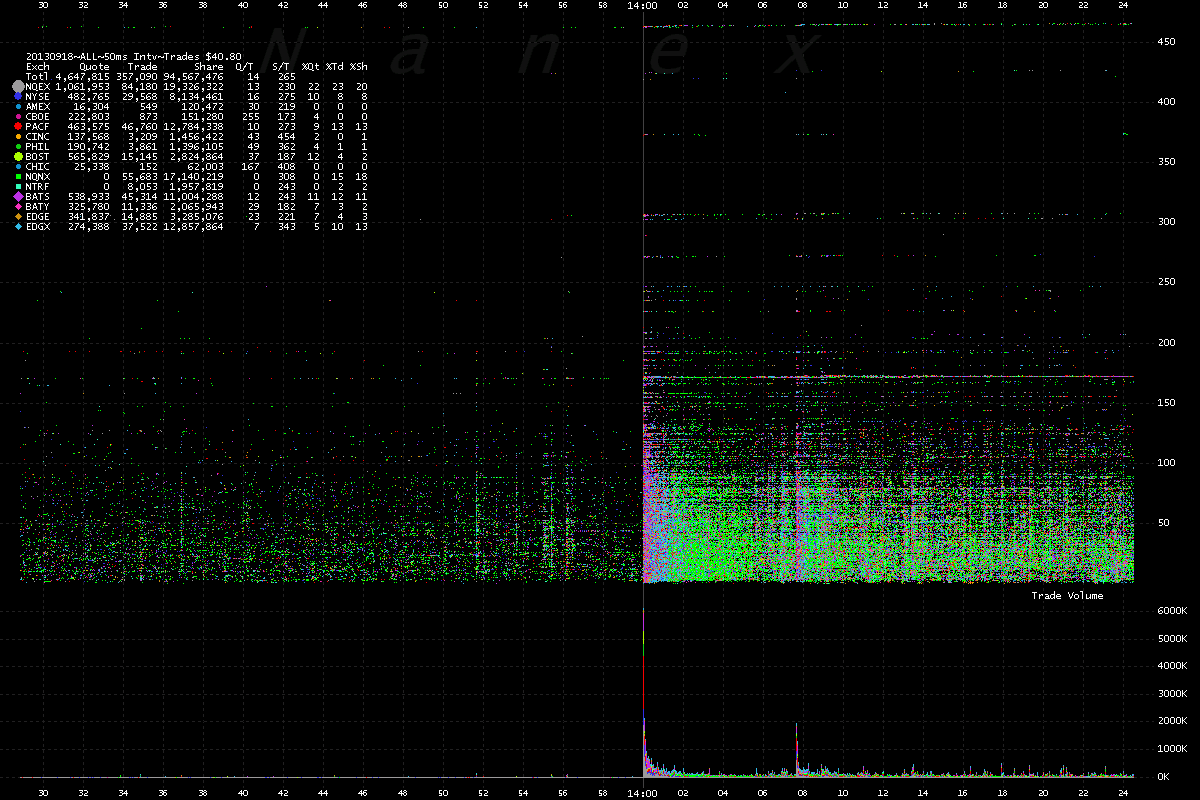Click the small blue AMEX legend dot
The image size is (1200, 800).
pyautogui.click(x=18, y=107)
